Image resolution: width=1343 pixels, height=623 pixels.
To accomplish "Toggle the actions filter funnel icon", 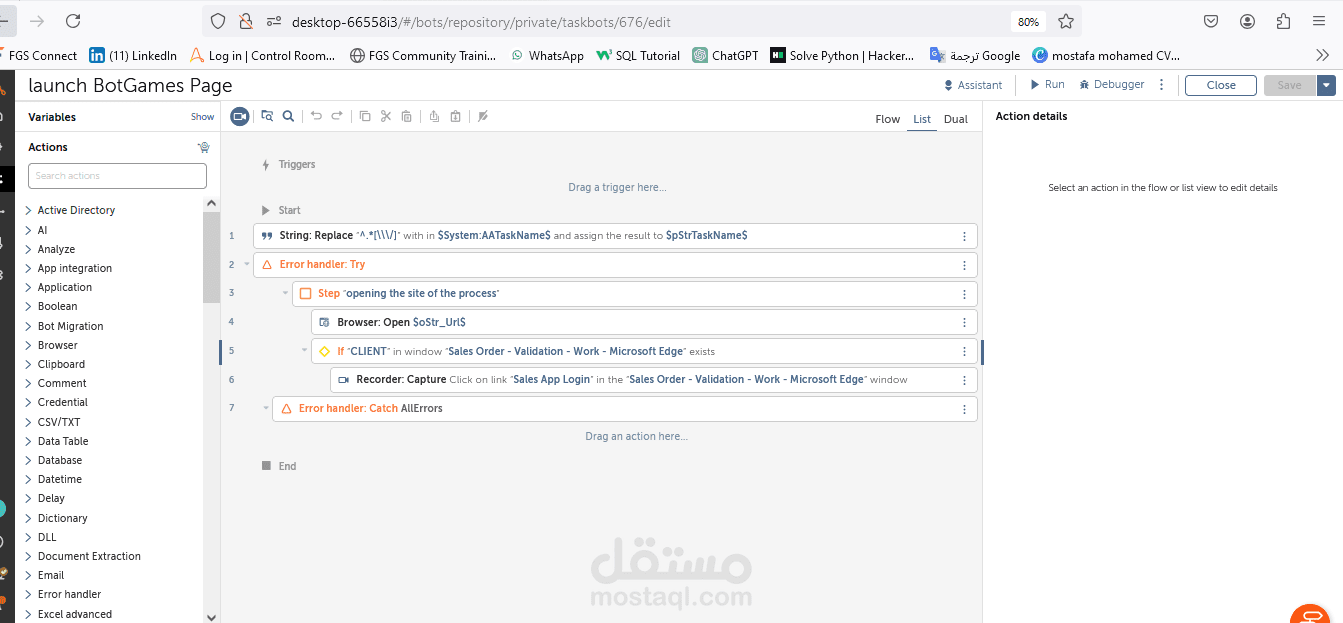I will [x=203, y=146].
